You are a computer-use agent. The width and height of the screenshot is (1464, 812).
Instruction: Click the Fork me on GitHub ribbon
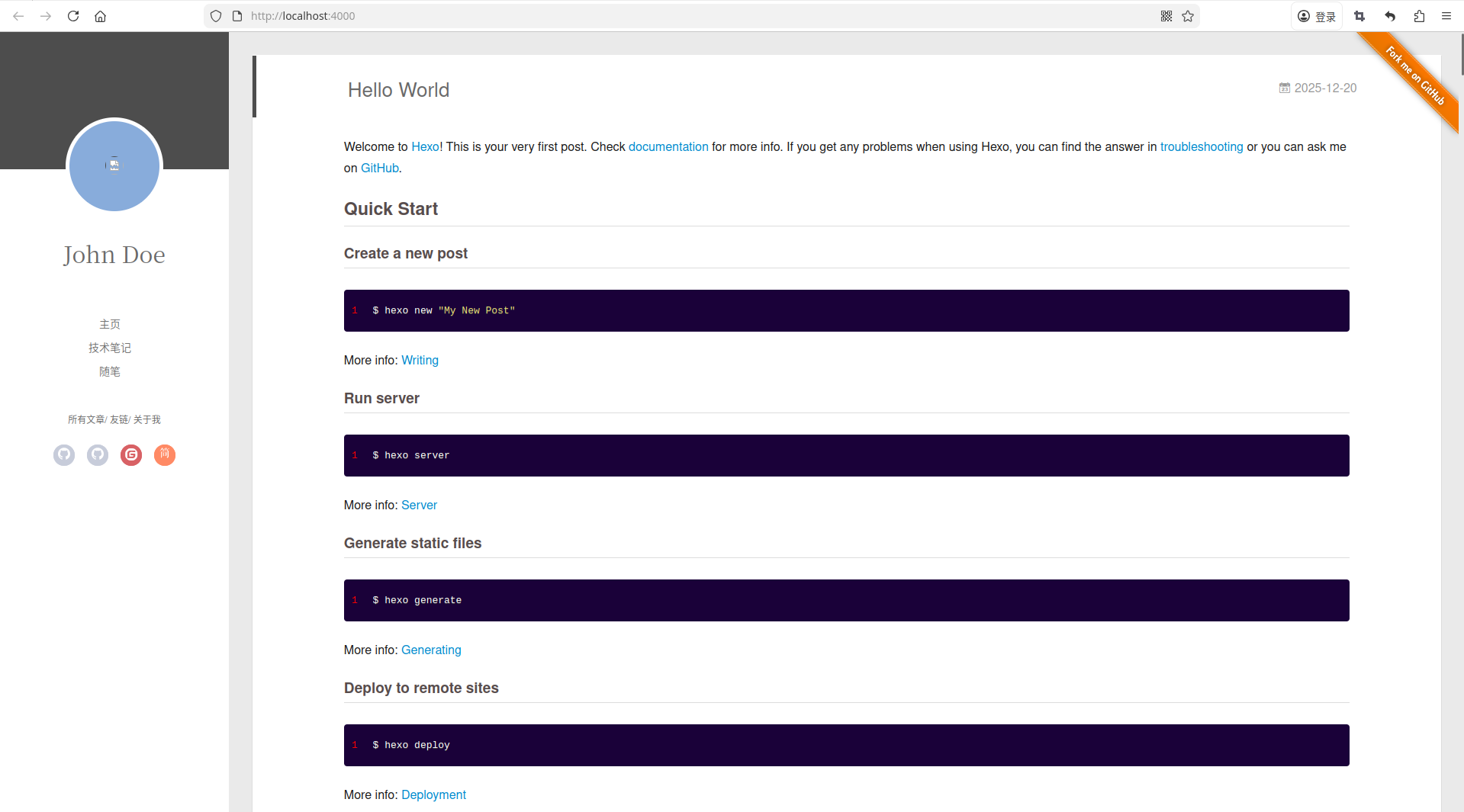1415,76
